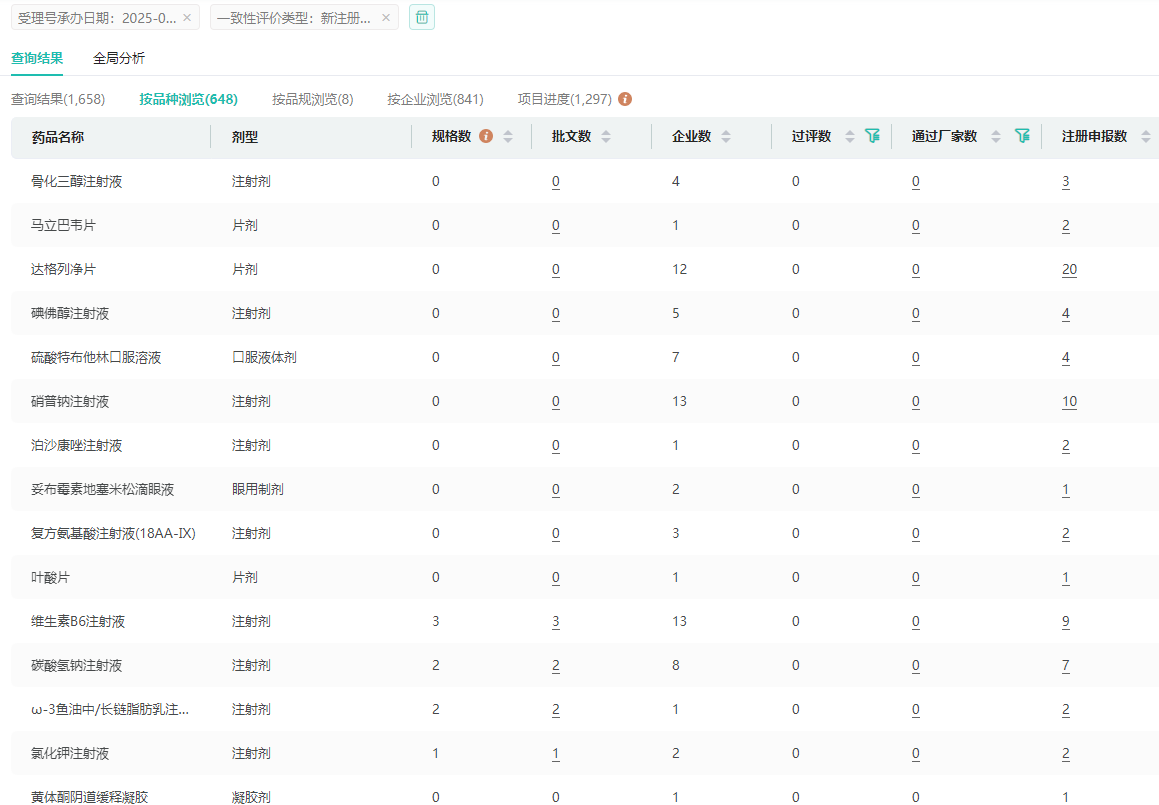Sort table by 规格数 column arrows
The image size is (1159, 805).
(508, 137)
